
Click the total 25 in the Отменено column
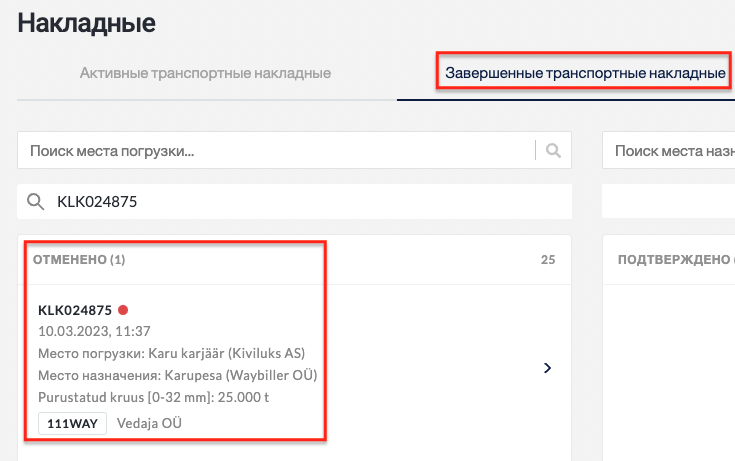click(x=548, y=260)
